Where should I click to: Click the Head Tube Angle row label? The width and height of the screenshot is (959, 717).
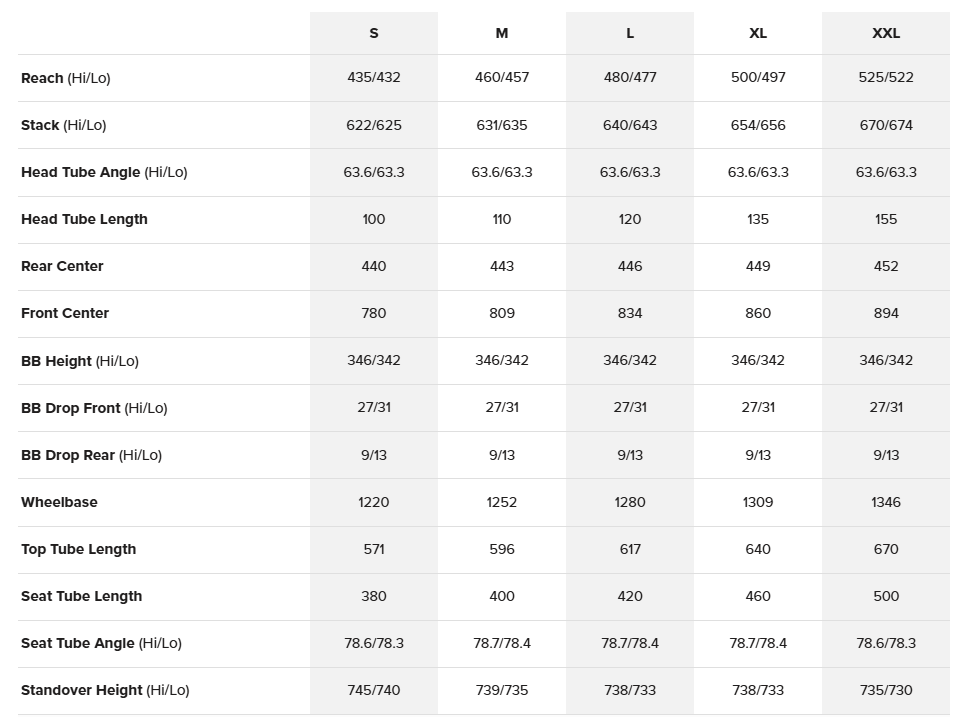(x=104, y=173)
